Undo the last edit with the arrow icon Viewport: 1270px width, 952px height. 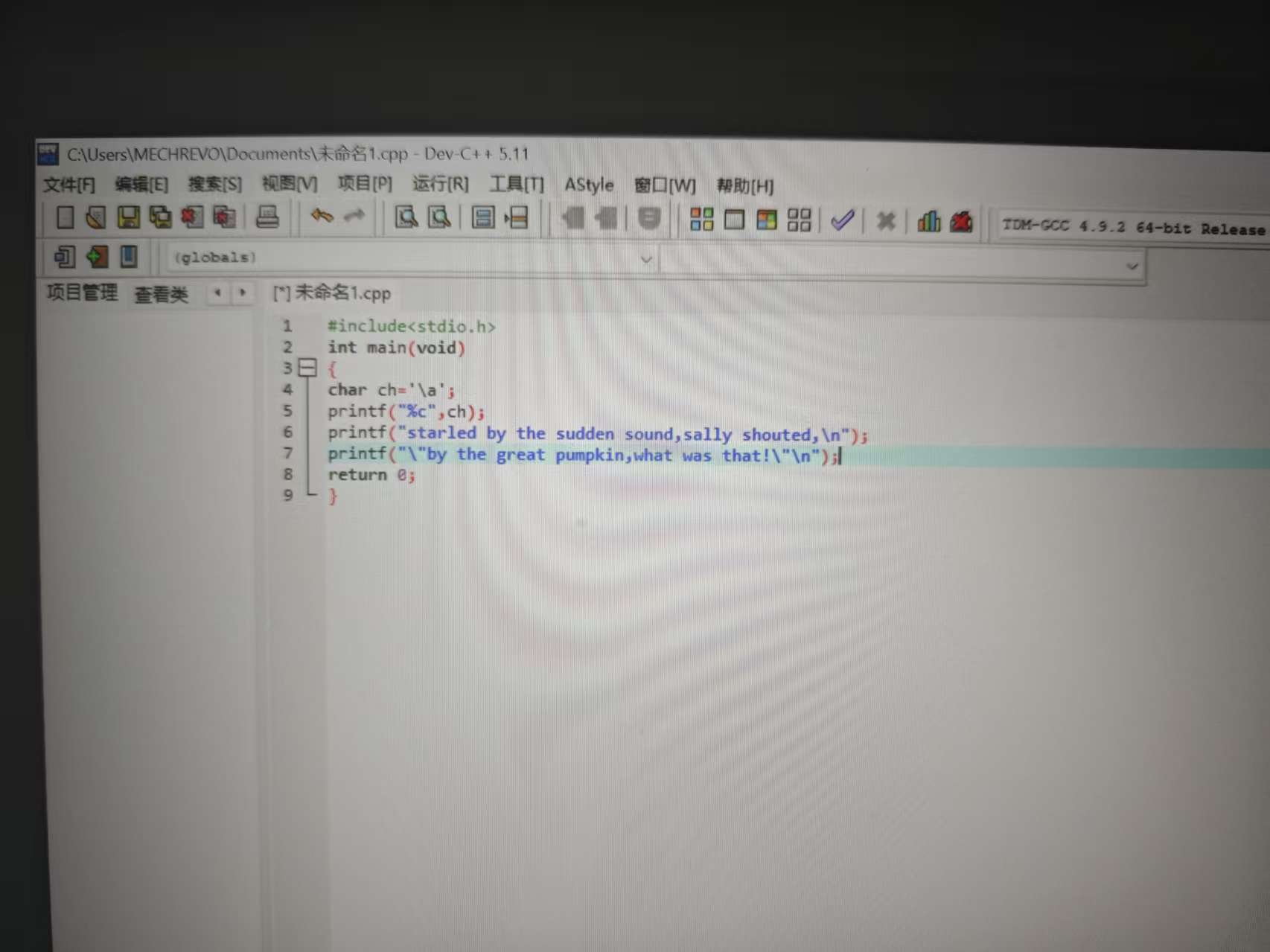click(x=322, y=217)
